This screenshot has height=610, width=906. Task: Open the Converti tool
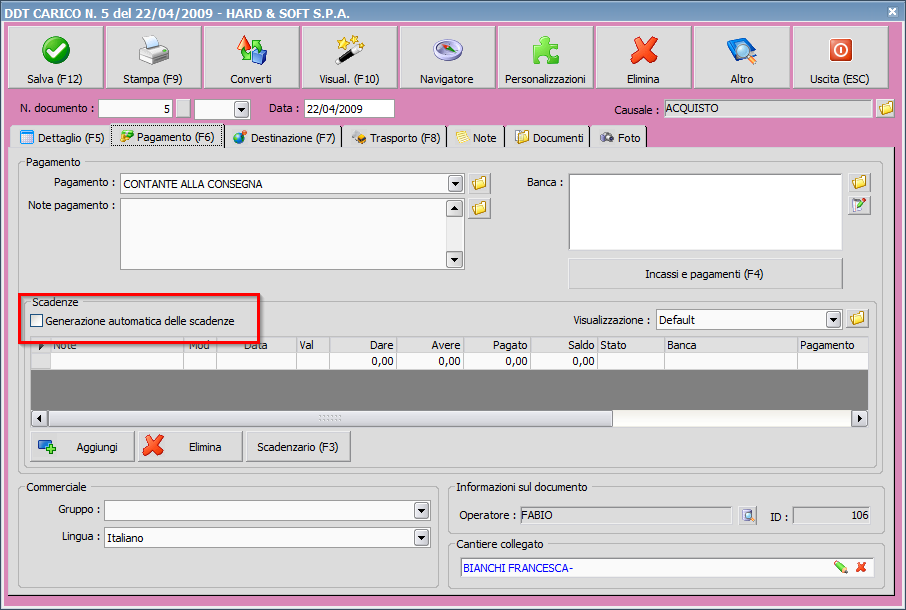point(251,57)
